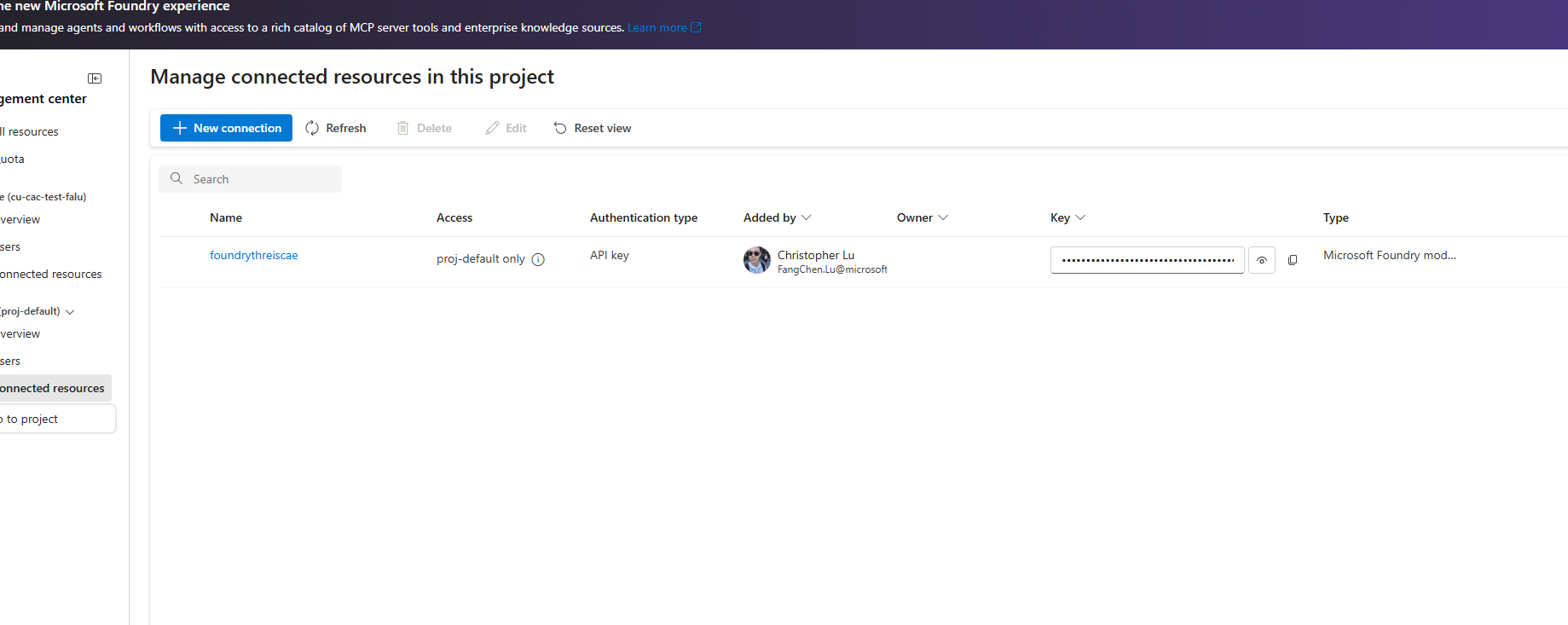The width and height of the screenshot is (1568, 625).
Task: Click the masked key field
Action: coord(1148,260)
